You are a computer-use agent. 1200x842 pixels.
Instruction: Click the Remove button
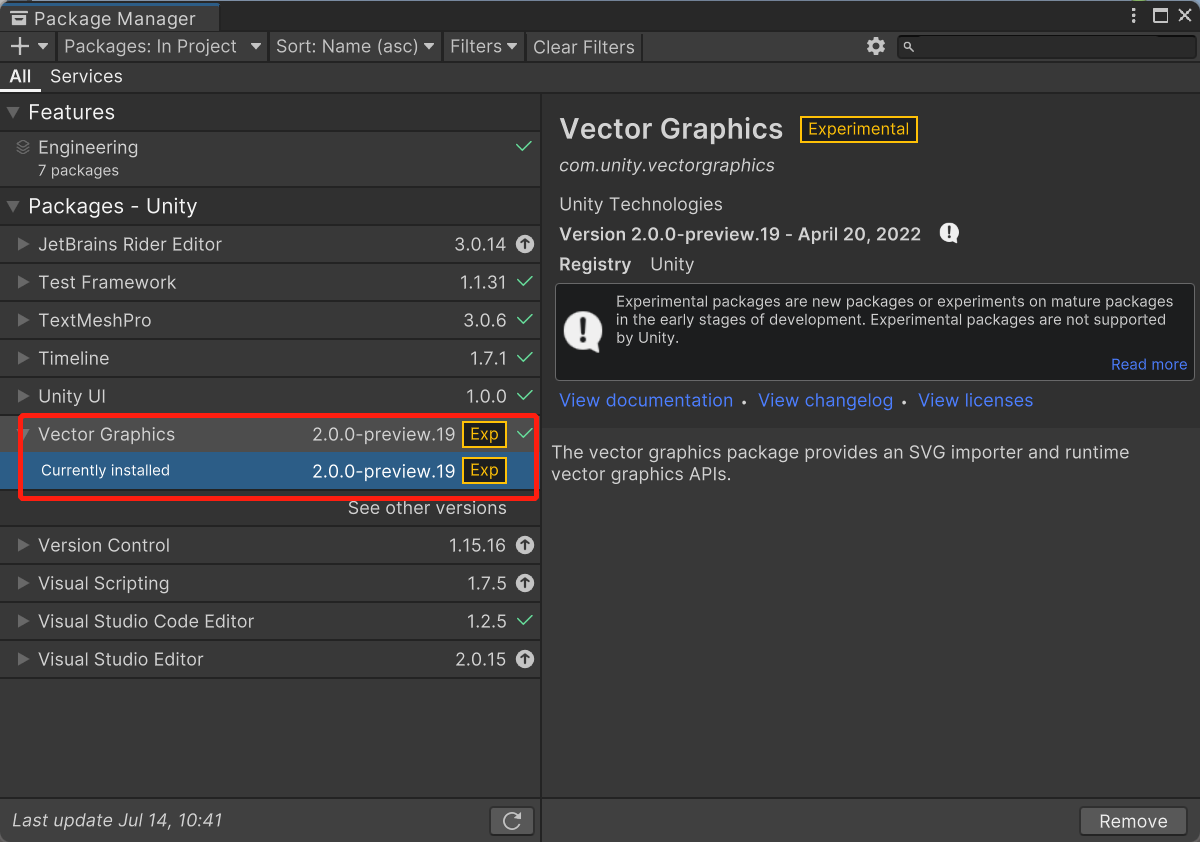[1133, 821]
